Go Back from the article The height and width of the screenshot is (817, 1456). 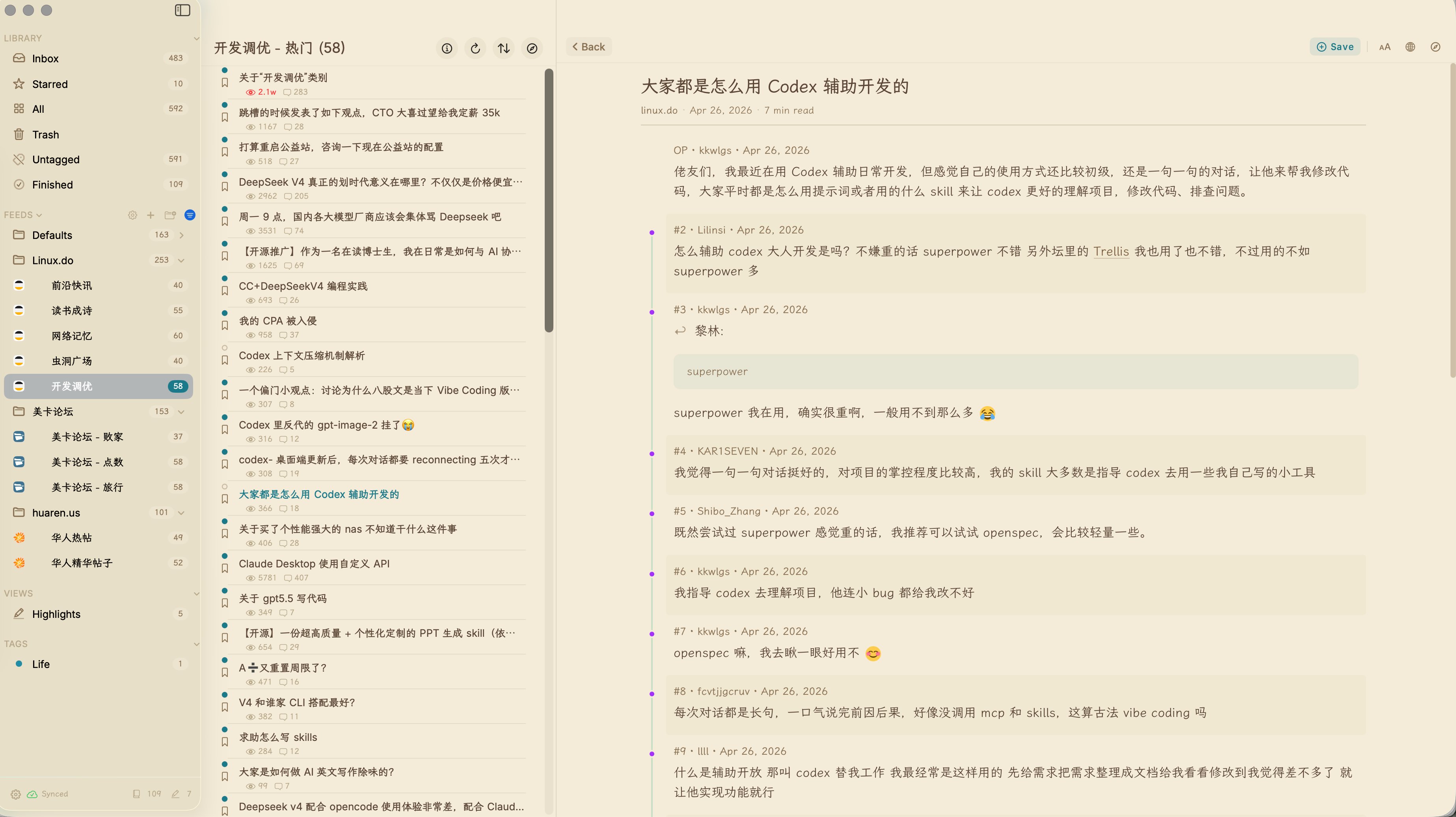(588, 47)
